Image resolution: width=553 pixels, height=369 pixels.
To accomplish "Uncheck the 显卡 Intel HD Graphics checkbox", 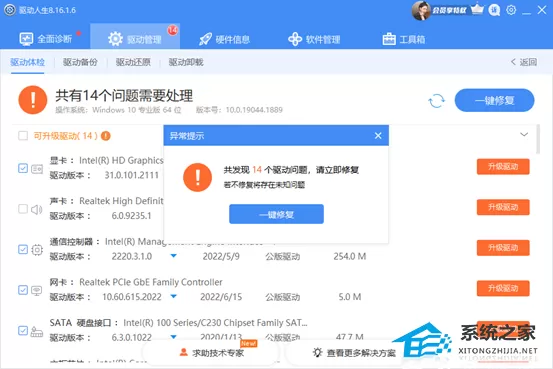I will tap(23, 168).
